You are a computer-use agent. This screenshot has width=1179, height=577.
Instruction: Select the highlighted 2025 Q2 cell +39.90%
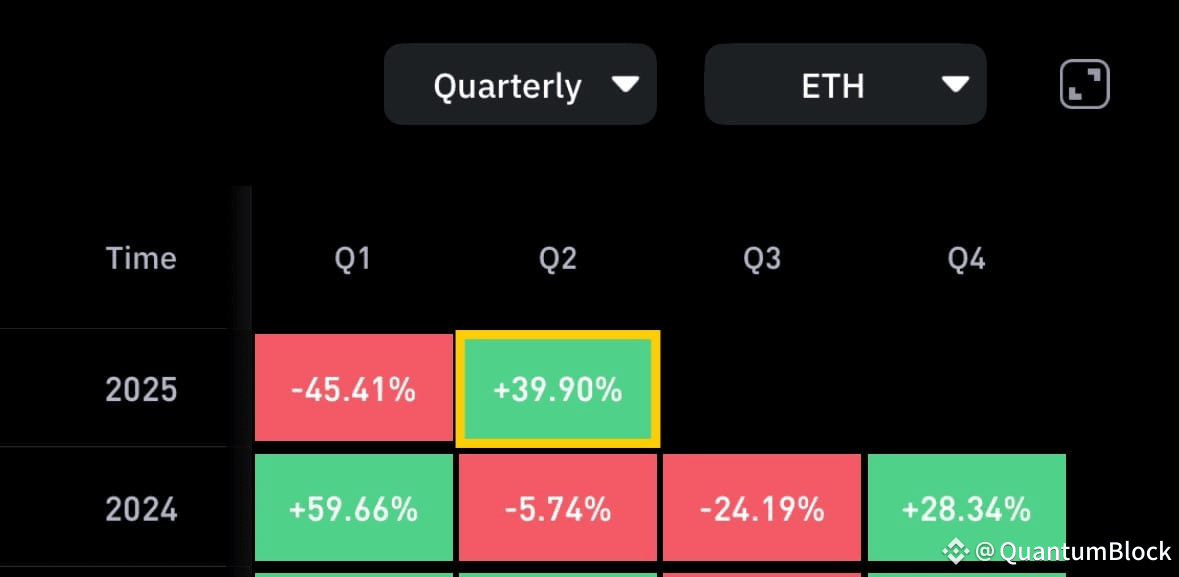point(558,389)
